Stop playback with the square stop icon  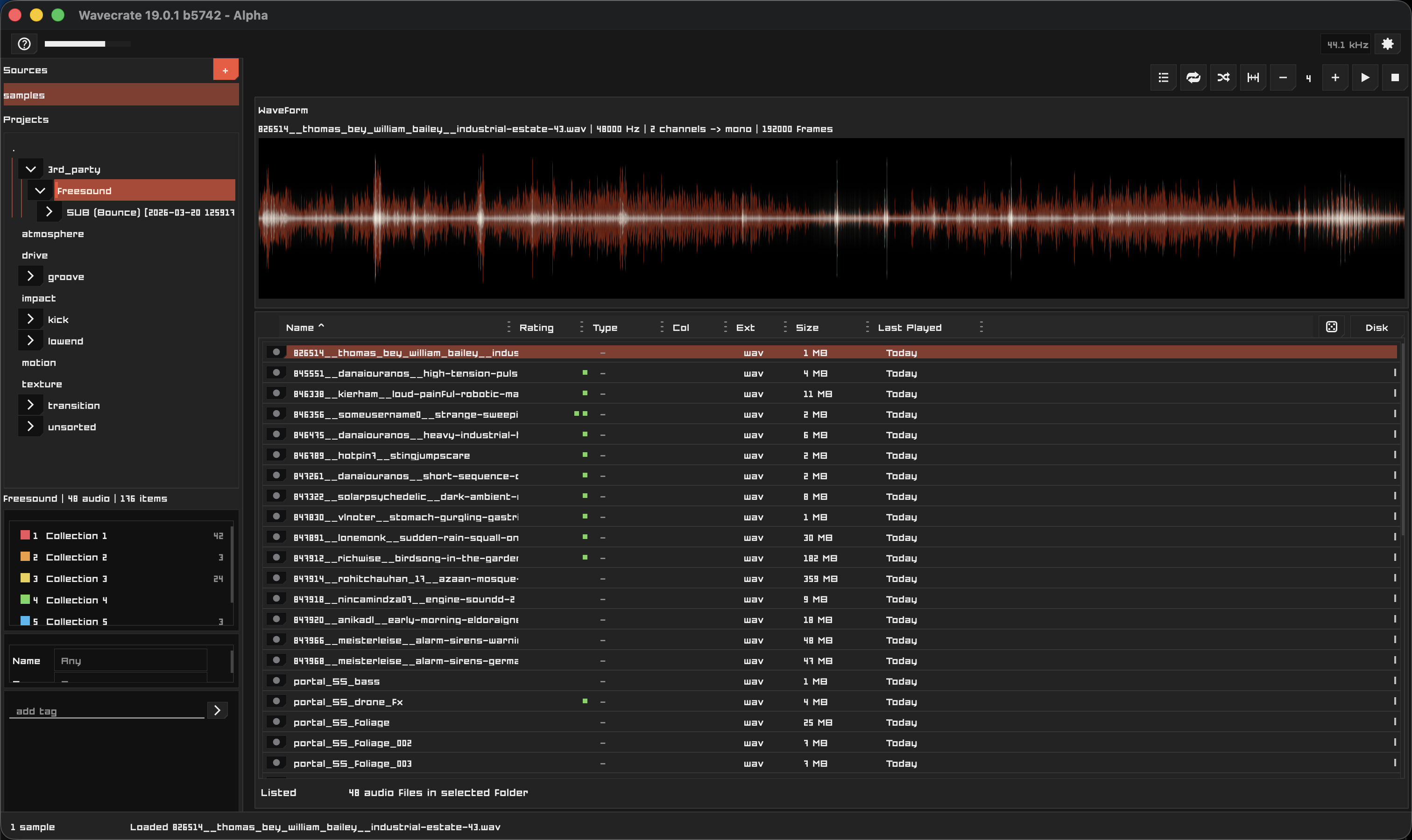tap(1395, 77)
